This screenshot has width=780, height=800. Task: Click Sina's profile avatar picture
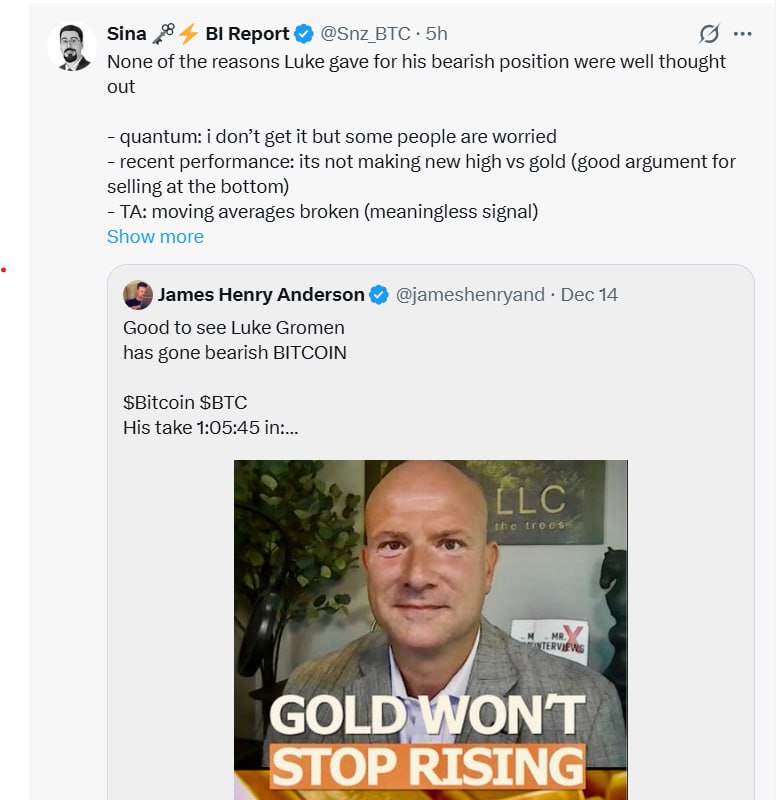(73, 47)
